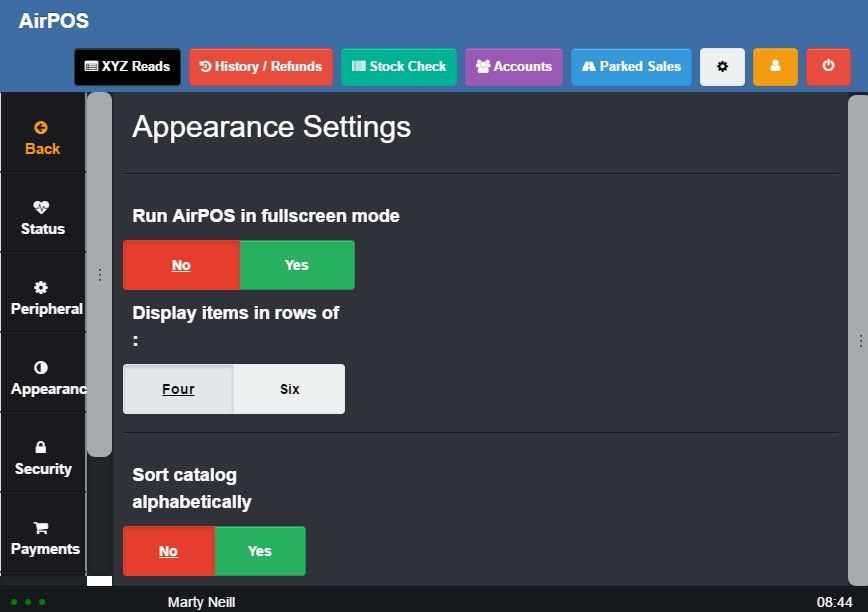Set Sort catalog alphabetically to Yes

click(x=259, y=551)
